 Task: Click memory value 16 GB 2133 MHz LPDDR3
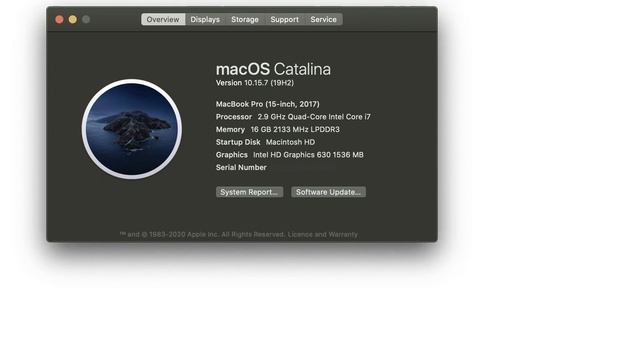[295, 129]
